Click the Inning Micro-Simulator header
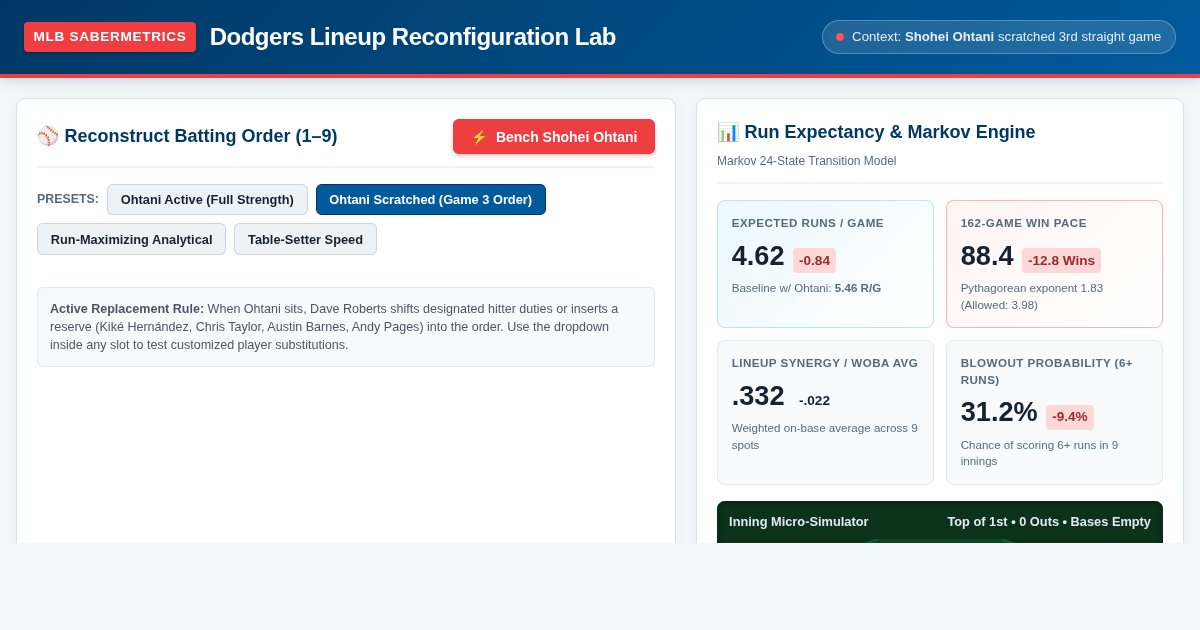The height and width of the screenshot is (630, 1200). click(799, 522)
